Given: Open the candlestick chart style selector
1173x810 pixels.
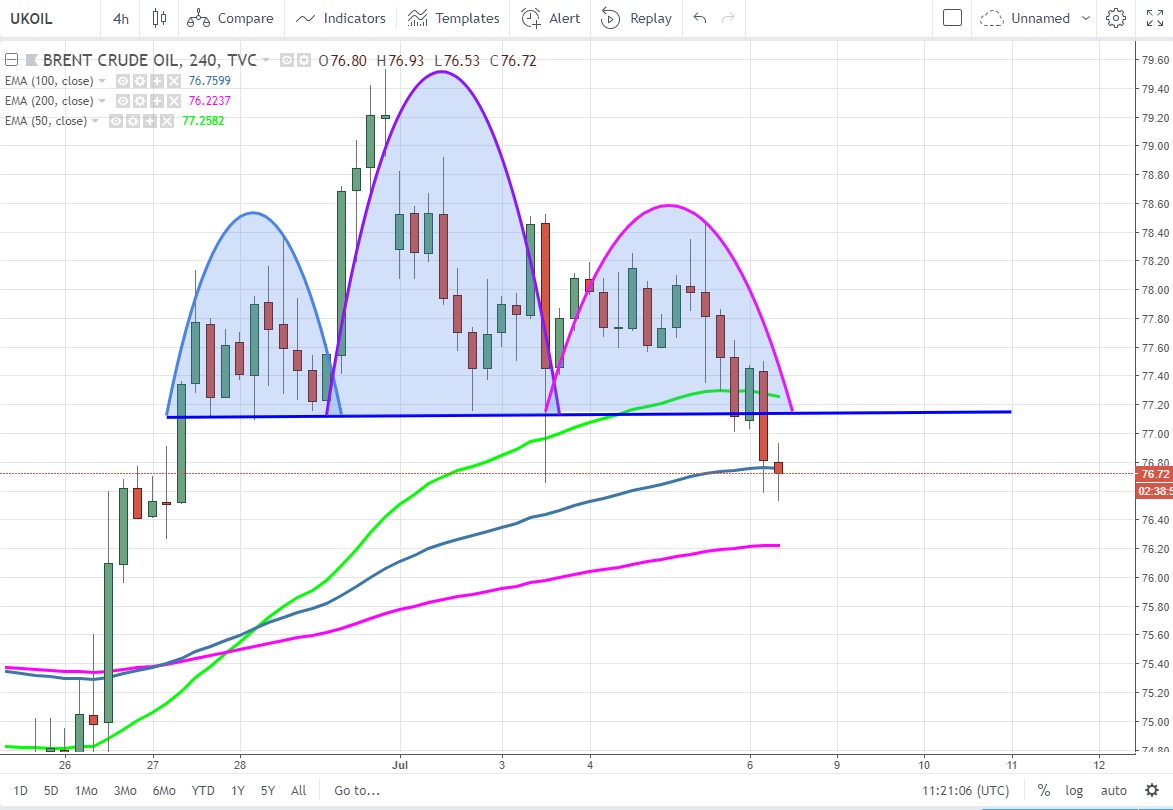Looking at the screenshot, I should 159,18.
